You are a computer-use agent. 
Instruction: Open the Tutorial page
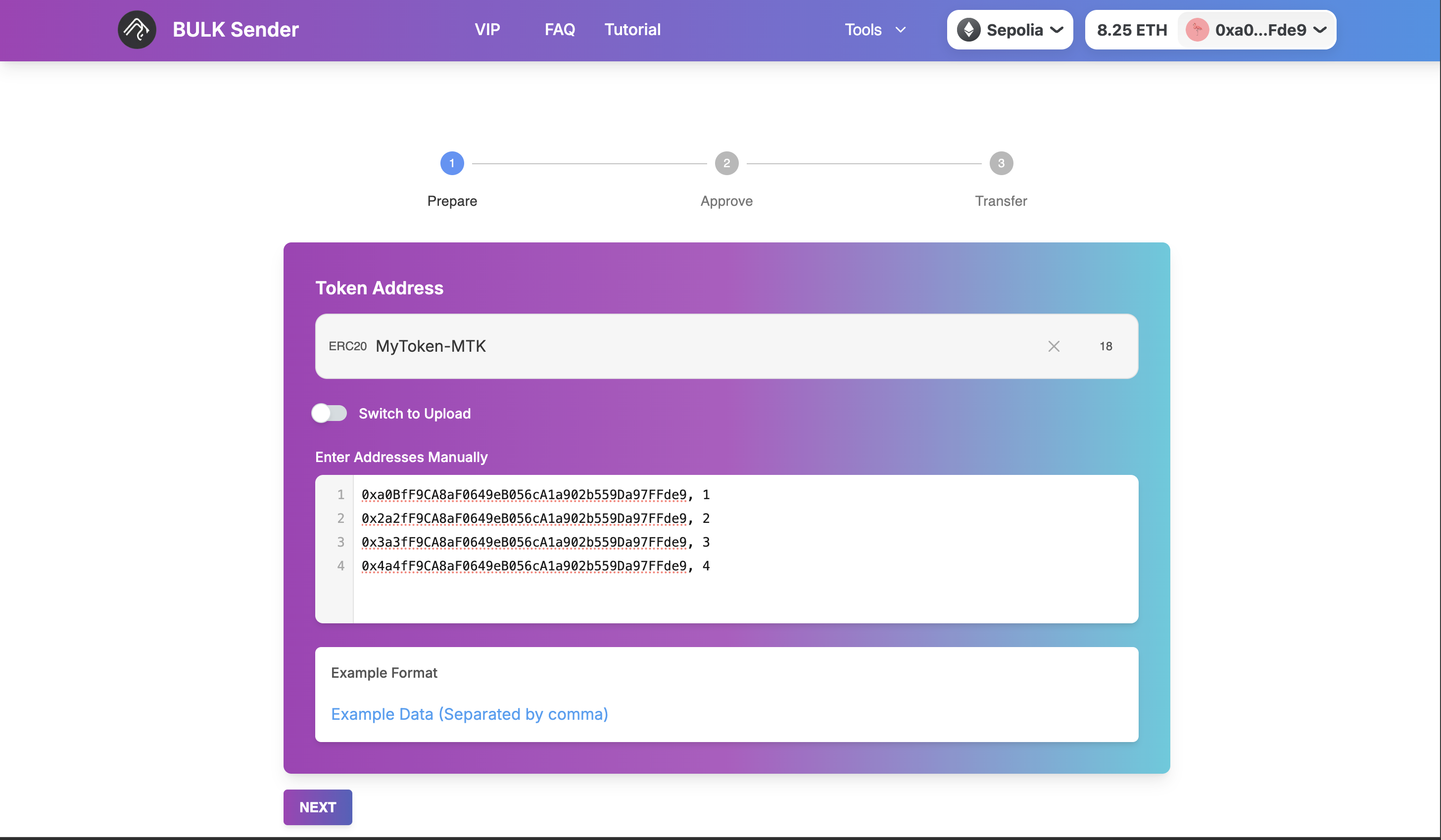(632, 29)
